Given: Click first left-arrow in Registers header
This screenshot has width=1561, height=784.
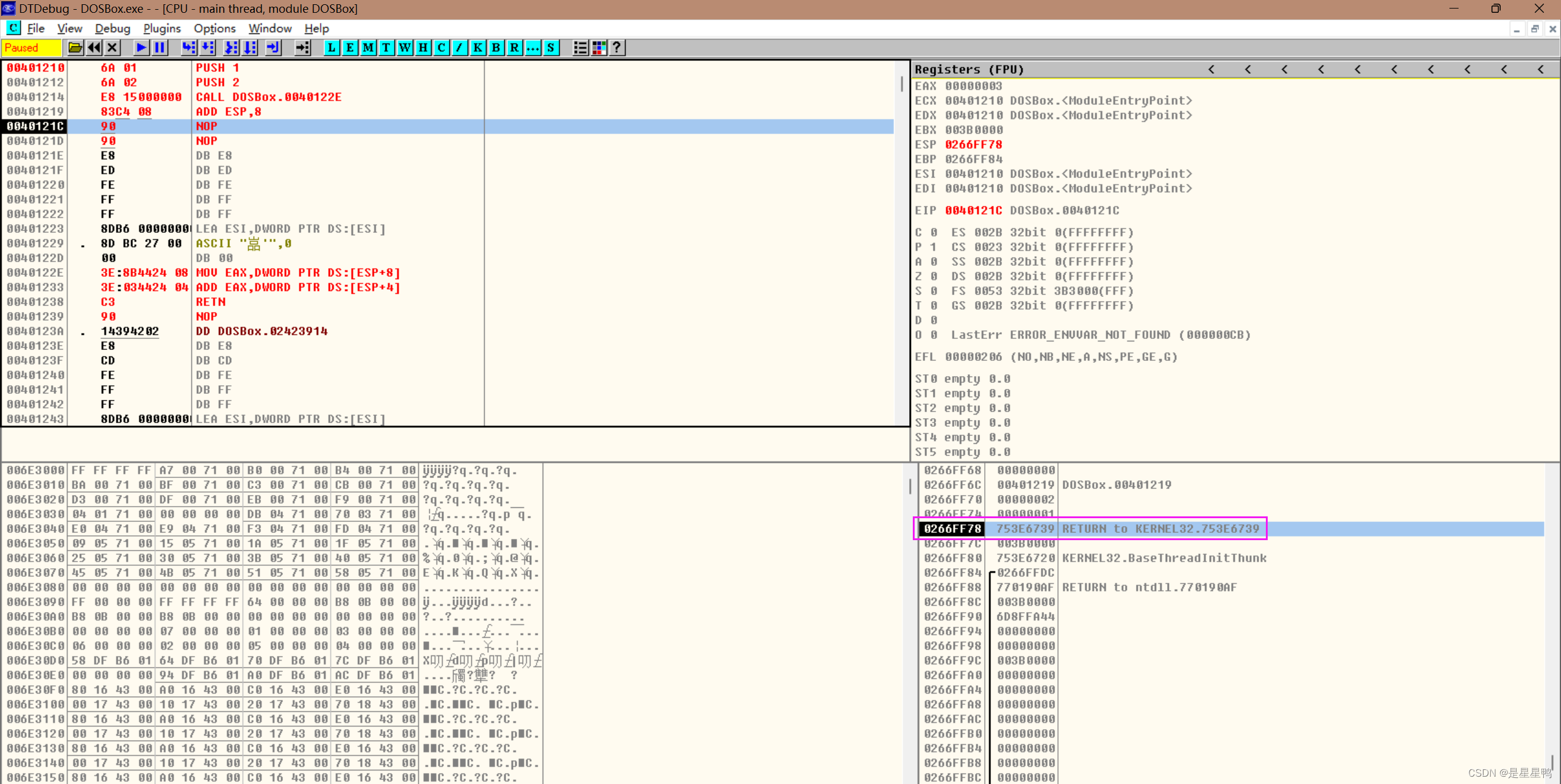Looking at the screenshot, I should [1211, 69].
